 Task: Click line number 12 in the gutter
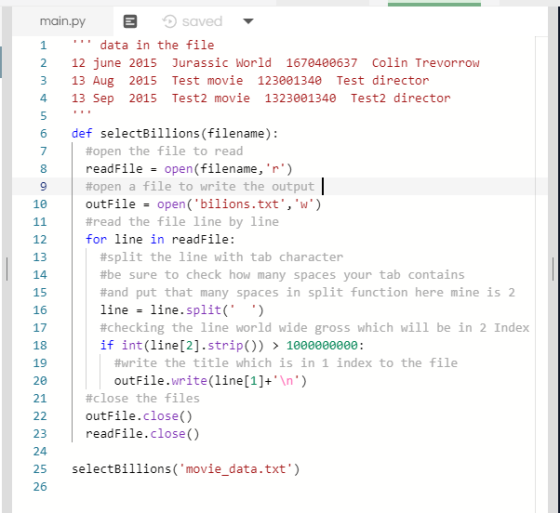pyautogui.click(x=40, y=239)
